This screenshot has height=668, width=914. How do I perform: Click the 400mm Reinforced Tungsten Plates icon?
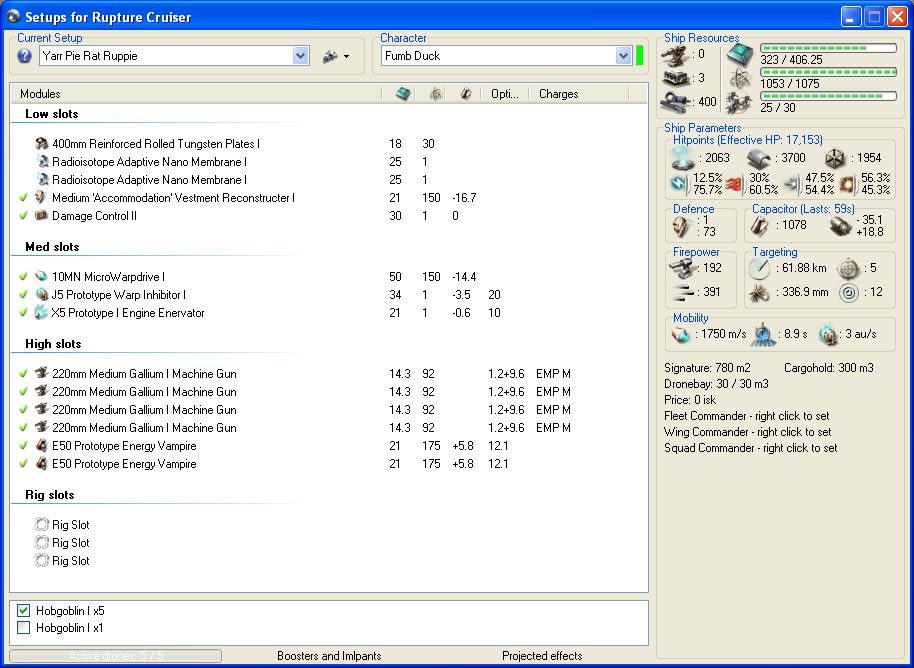coord(42,144)
